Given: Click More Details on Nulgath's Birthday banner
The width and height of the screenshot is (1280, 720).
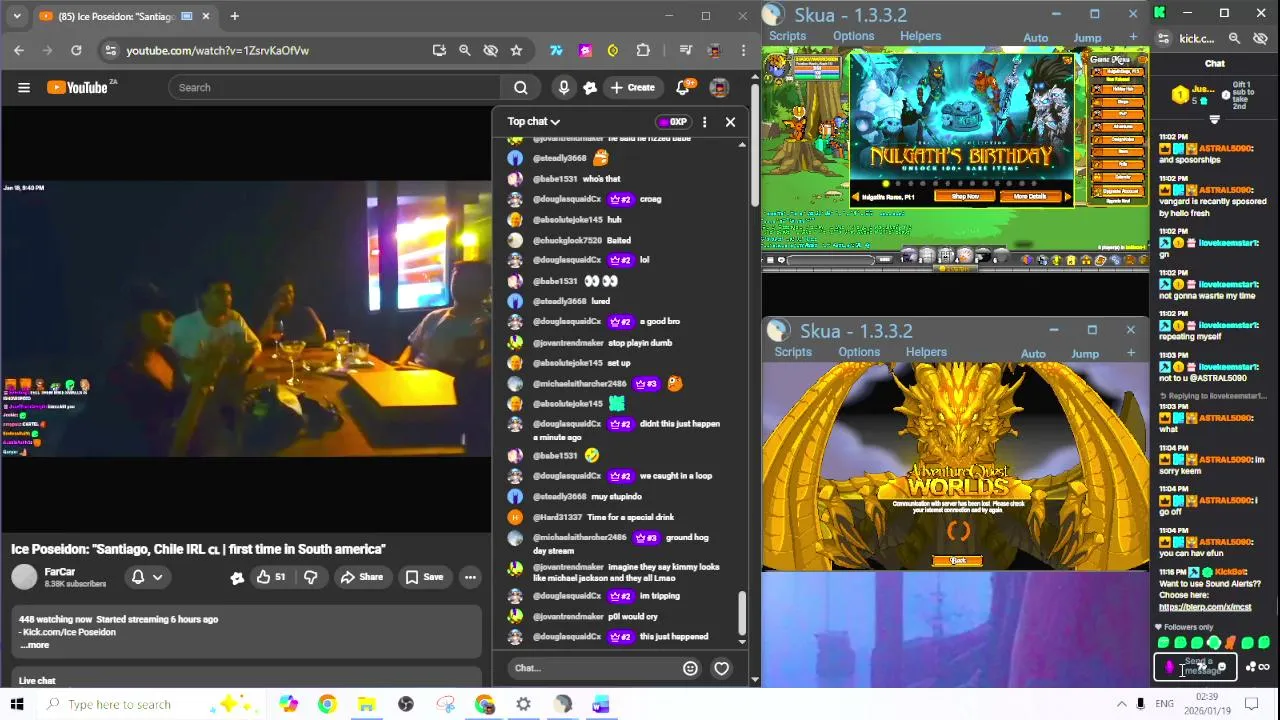Looking at the screenshot, I should click(1029, 197).
